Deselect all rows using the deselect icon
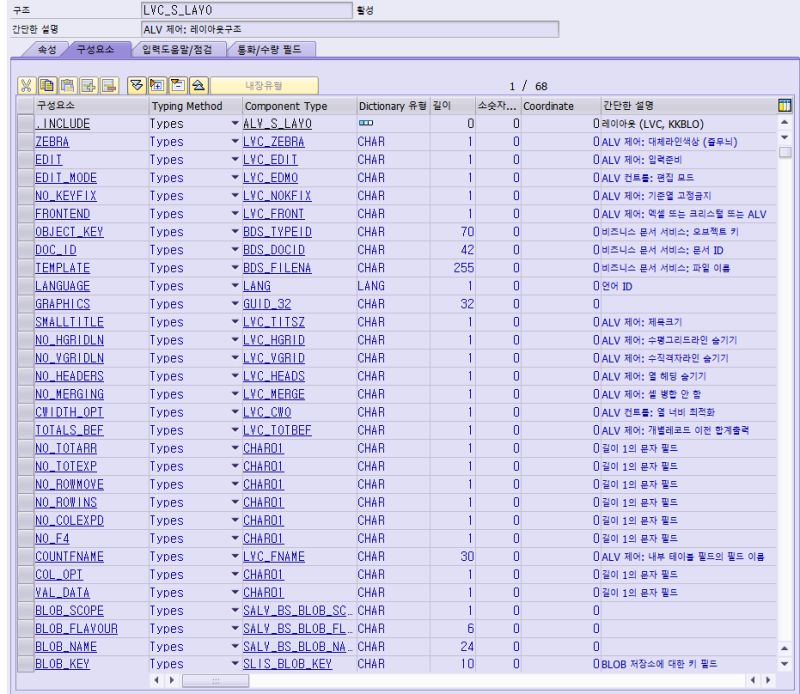Screen dimensions: 800x694 (x=178, y=85)
